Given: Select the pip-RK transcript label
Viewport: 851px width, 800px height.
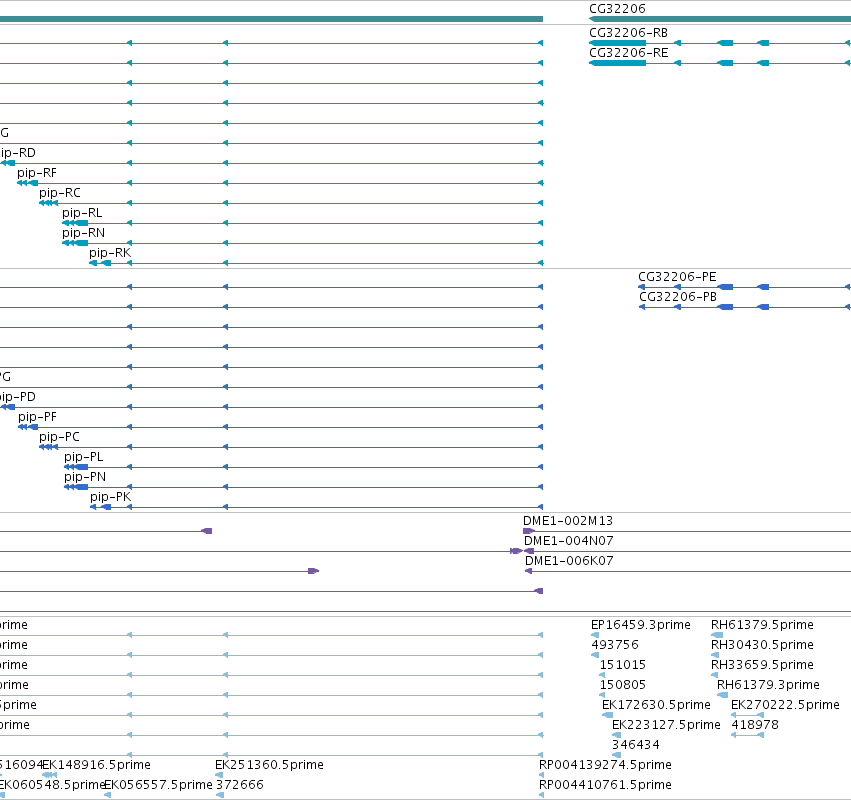Looking at the screenshot, I should point(110,253).
